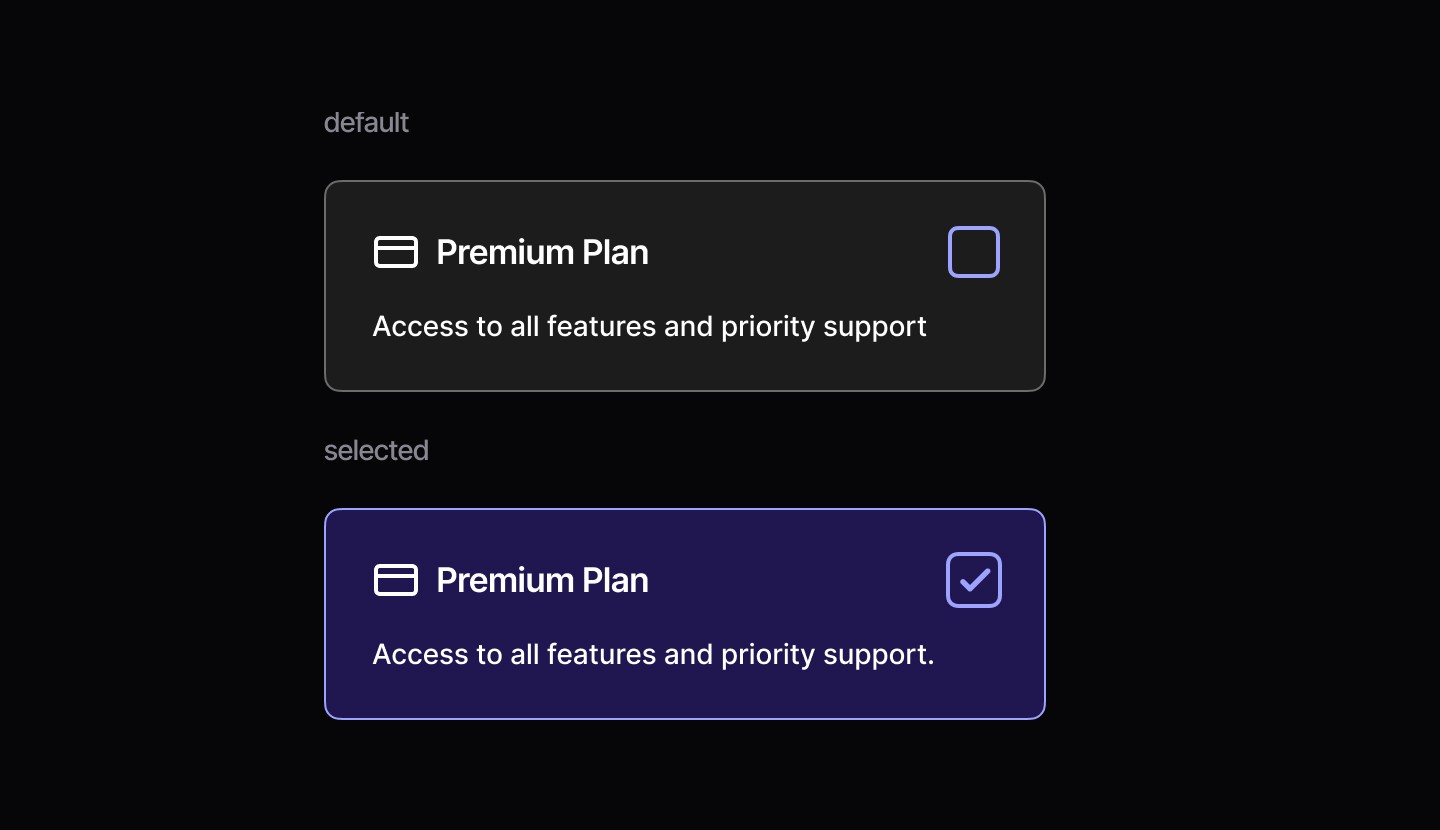Click the 'selected' state label
1440x830 pixels.
pyautogui.click(x=376, y=451)
